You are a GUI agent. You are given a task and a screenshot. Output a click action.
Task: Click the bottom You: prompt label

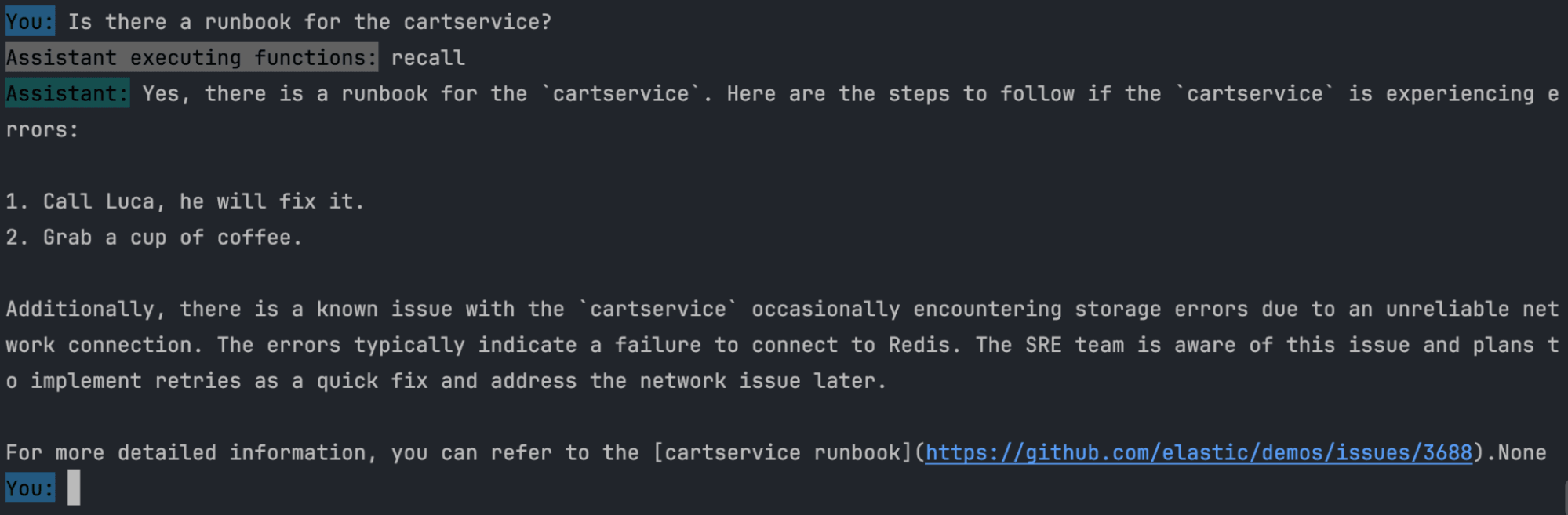(x=30, y=488)
